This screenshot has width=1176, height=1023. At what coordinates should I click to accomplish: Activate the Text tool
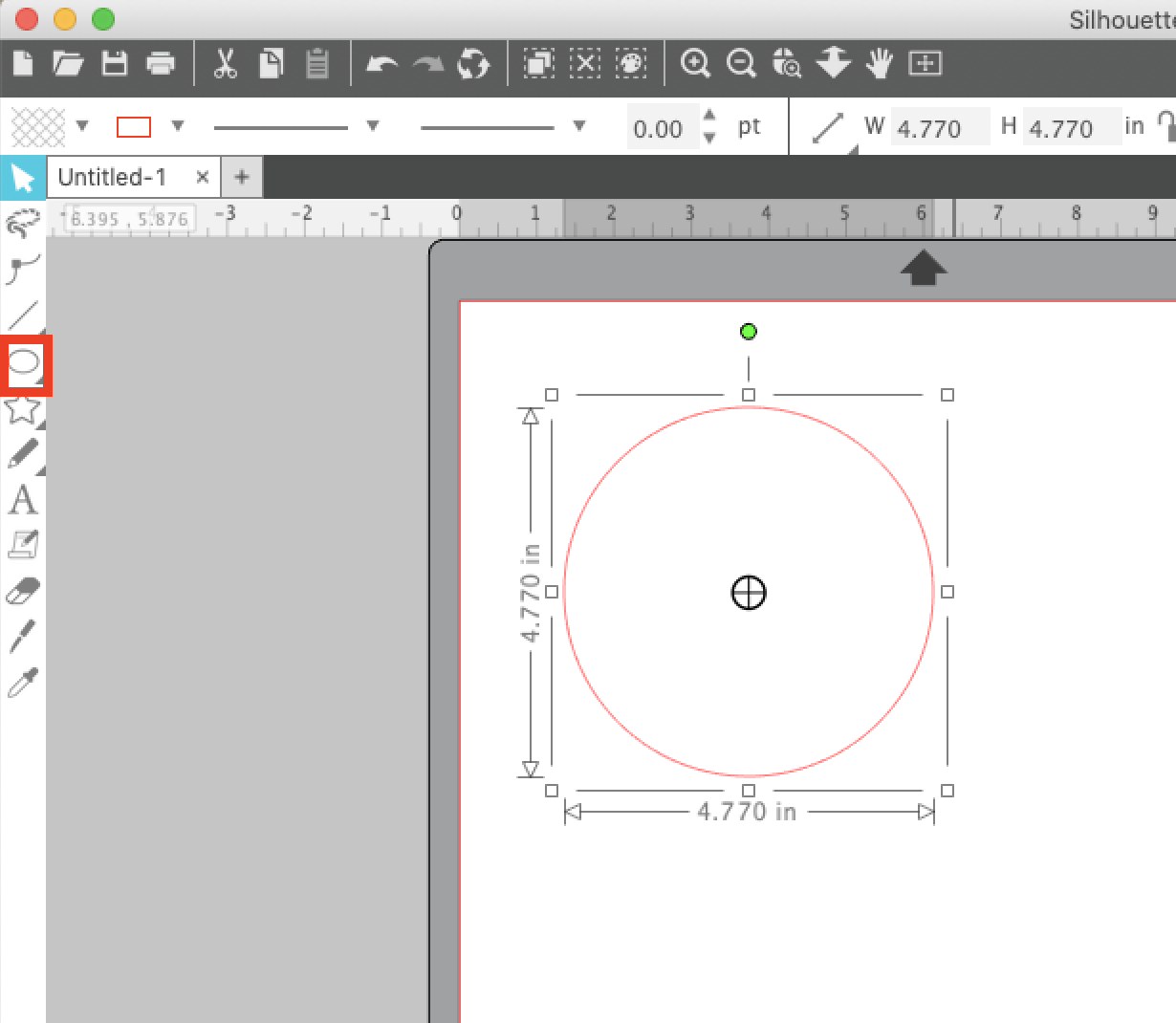24,500
